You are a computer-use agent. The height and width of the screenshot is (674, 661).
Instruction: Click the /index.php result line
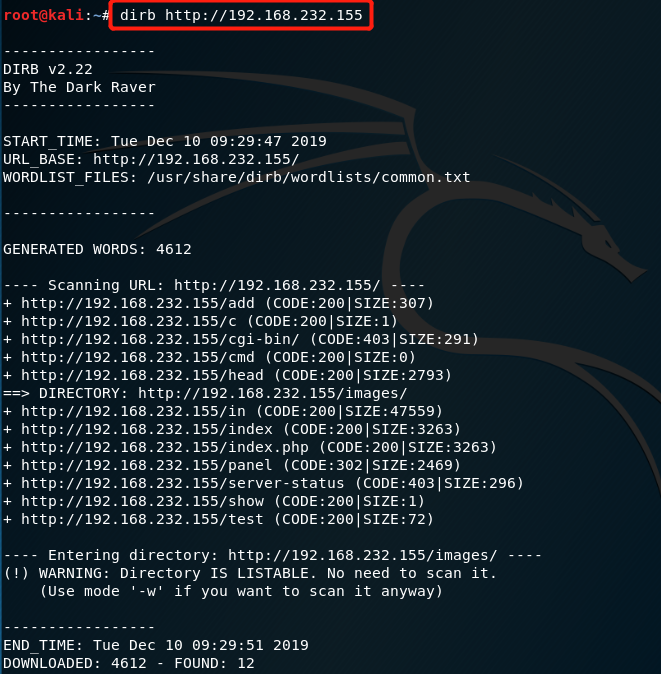click(250, 447)
